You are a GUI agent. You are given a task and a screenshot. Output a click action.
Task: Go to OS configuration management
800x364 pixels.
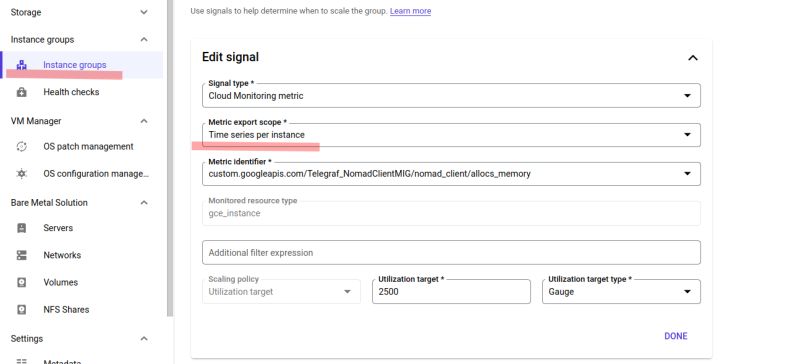[x=96, y=174]
